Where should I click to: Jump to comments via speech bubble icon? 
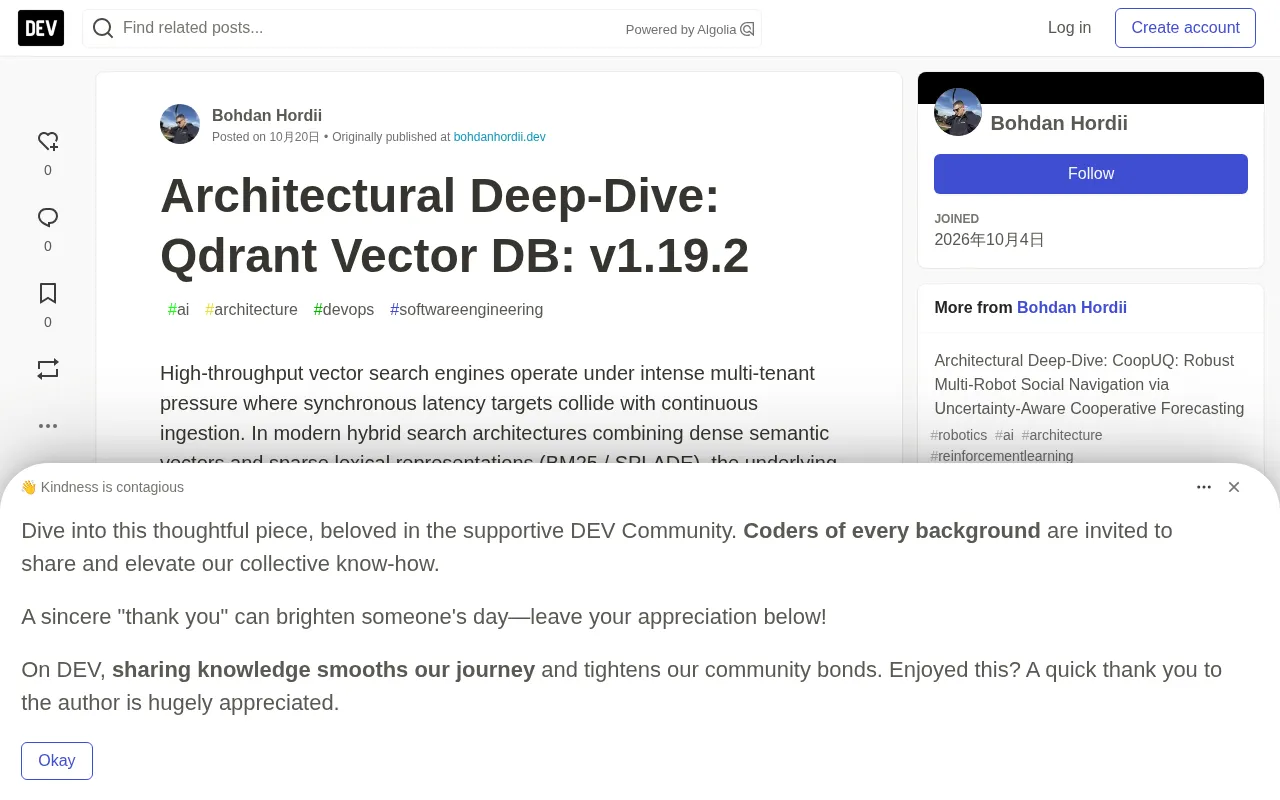(48, 217)
